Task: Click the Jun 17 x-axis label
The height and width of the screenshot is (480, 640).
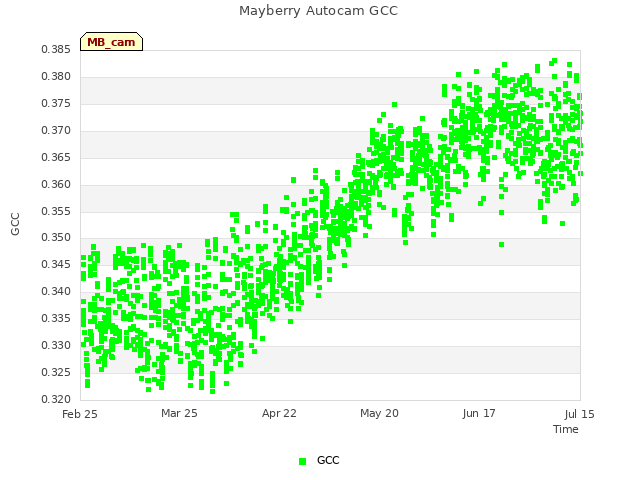Action: click(x=479, y=413)
